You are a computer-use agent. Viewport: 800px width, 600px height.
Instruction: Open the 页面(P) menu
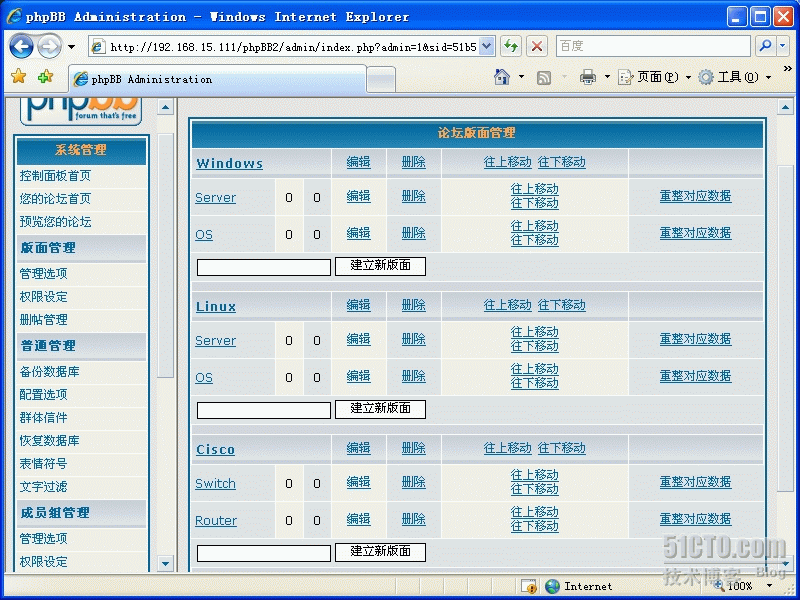click(655, 77)
